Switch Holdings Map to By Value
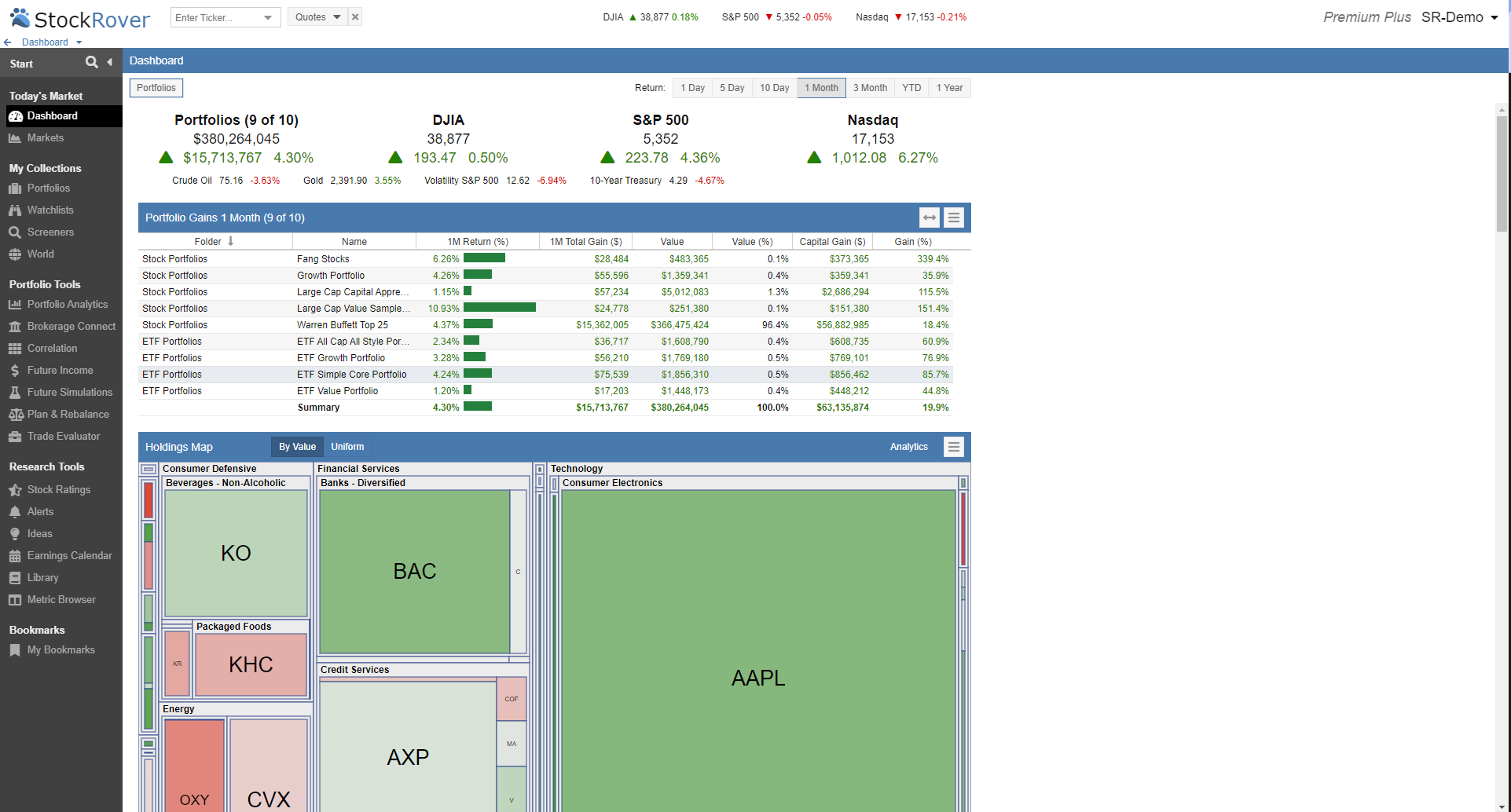Viewport: 1511px width, 812px height. click(x=297, y=447)
